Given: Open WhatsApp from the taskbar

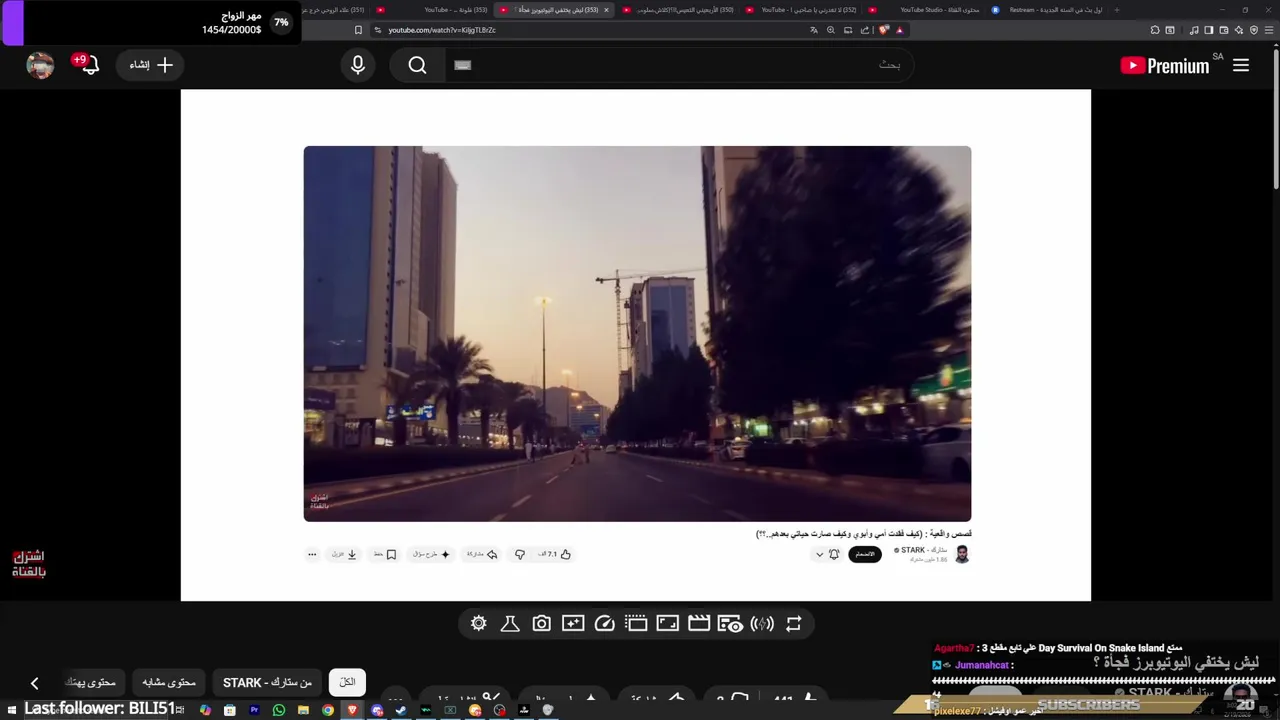Looking at the screenshot, I should pos(279,710).
